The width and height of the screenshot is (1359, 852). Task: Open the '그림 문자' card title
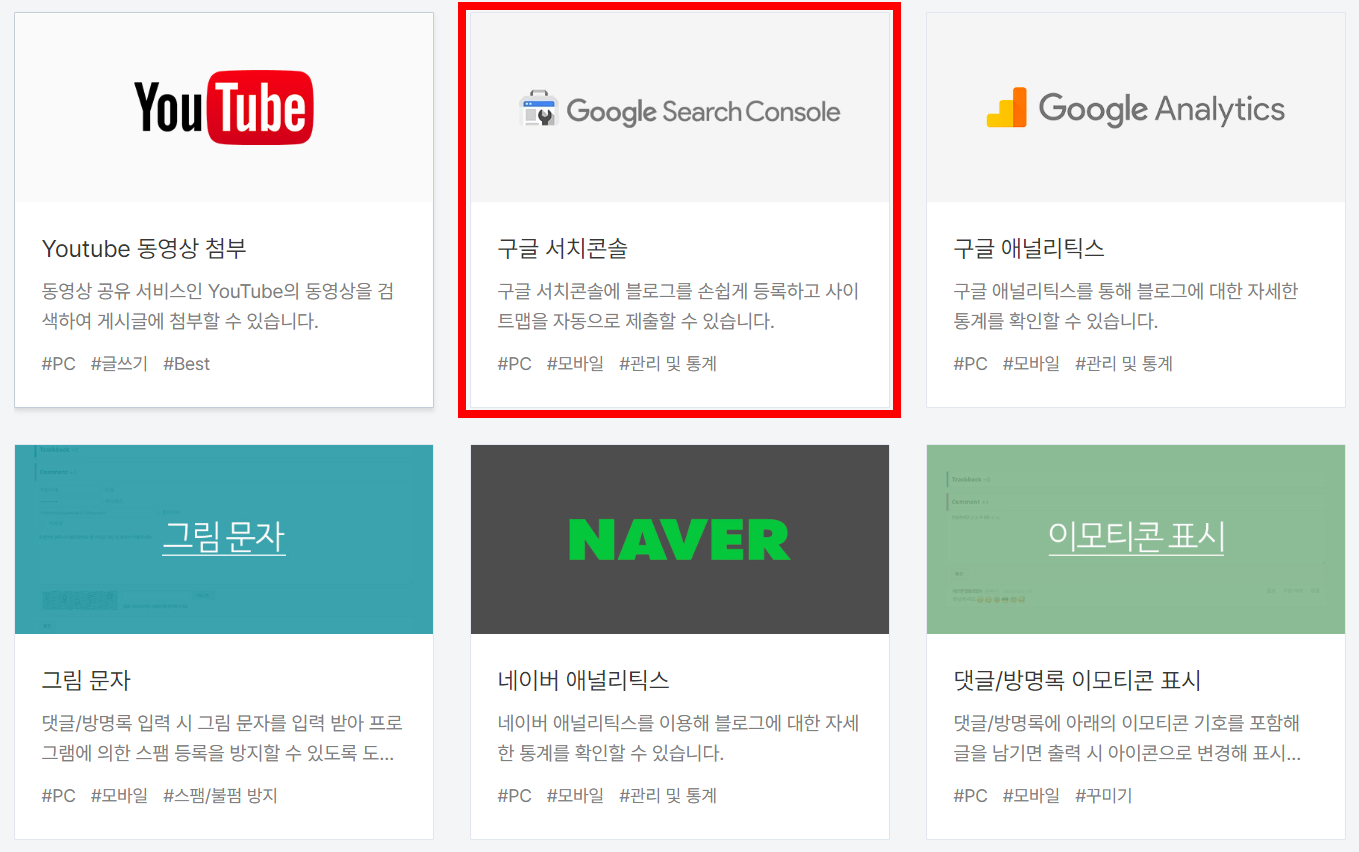pyautogui.click(x=86, y=680)
